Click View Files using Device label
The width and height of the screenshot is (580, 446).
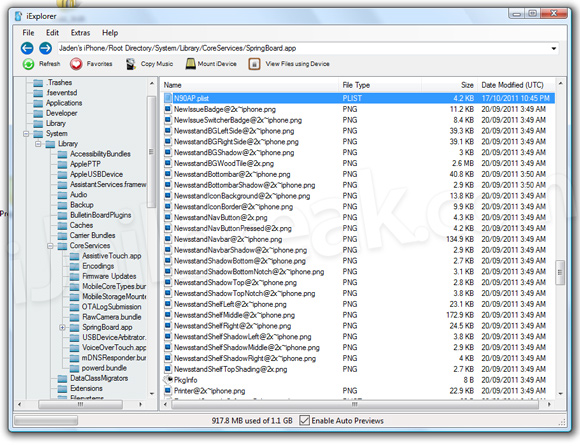click(x=297, y=64)
